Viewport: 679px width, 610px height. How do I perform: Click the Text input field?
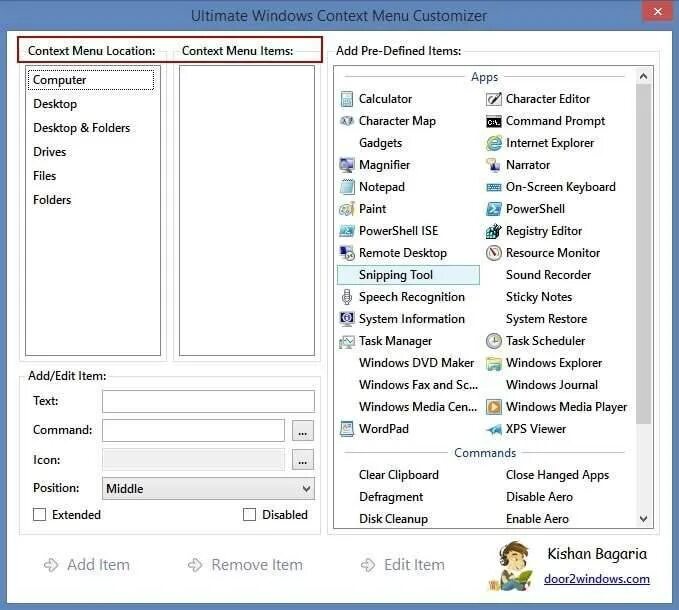208,401
